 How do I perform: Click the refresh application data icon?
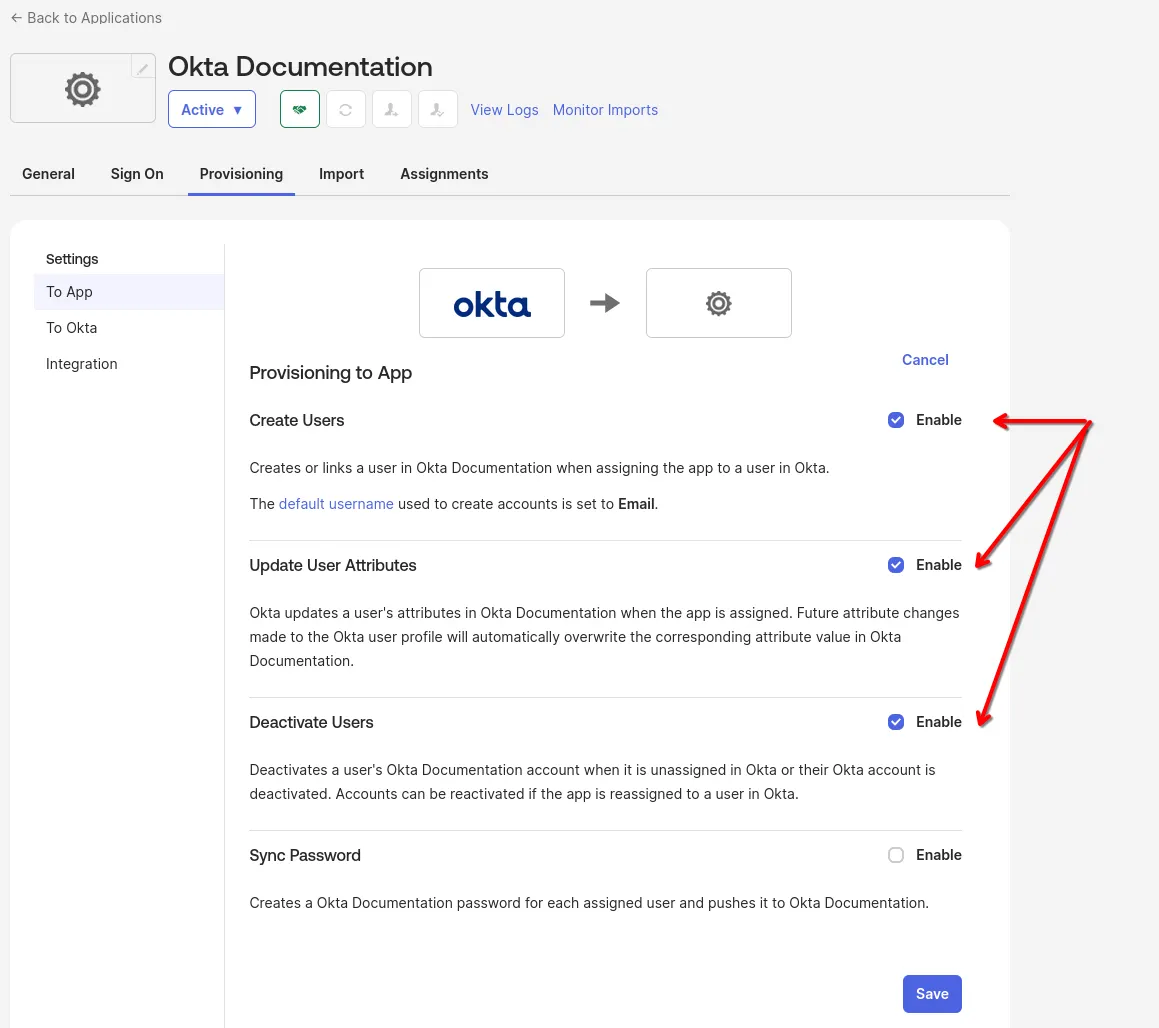(x=346, y=109)
